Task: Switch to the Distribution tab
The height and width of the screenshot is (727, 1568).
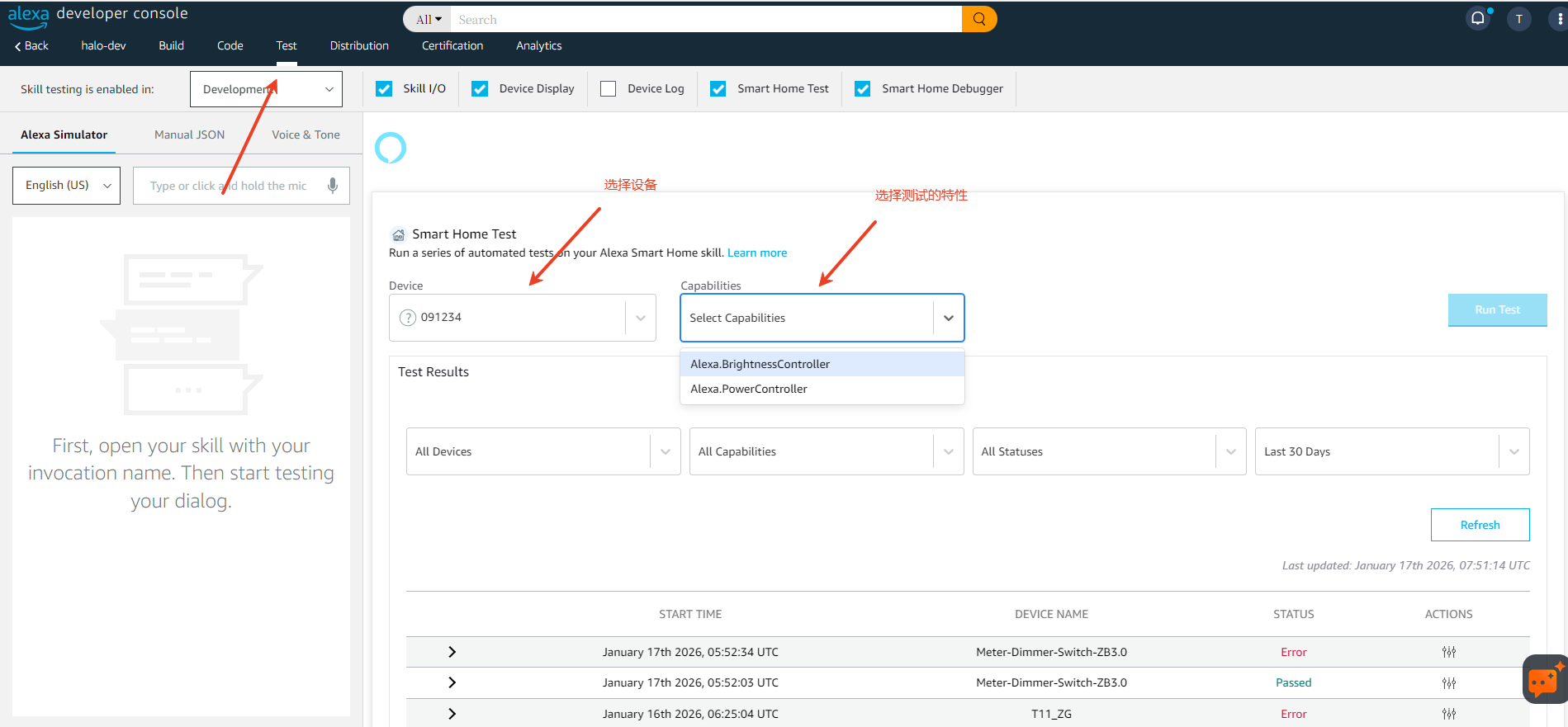Action: pos(359,45)
